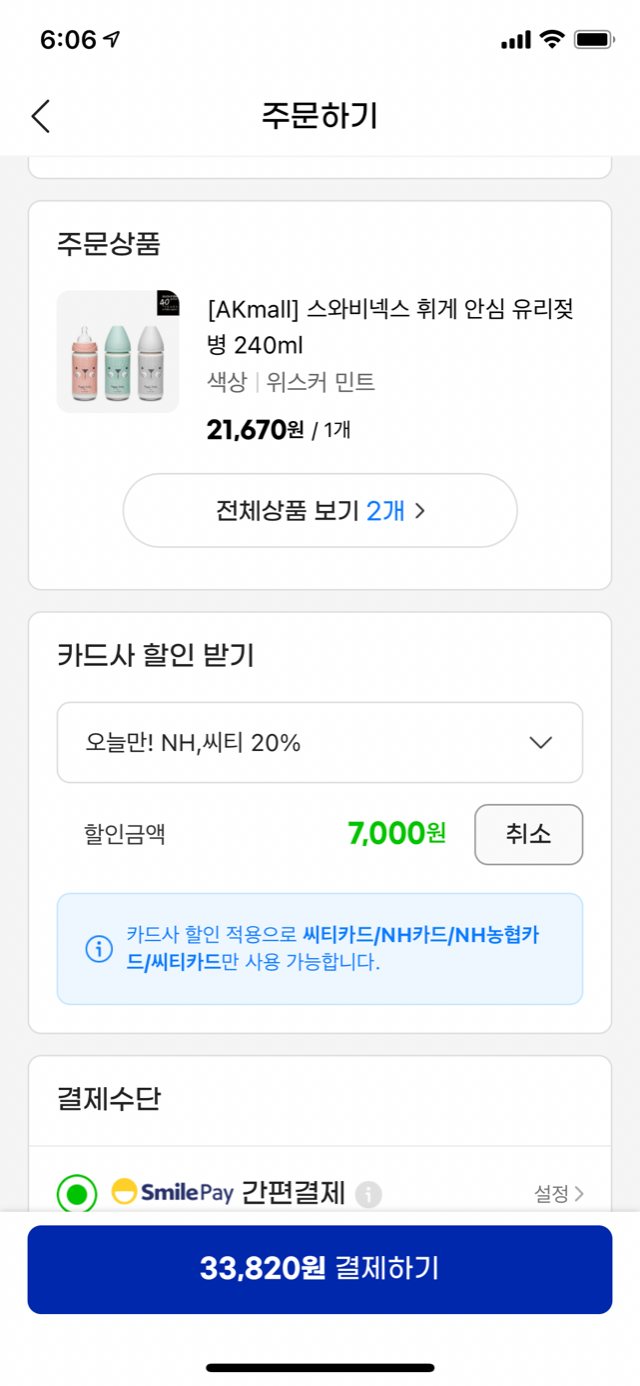Tap the 주문하기 page title

(320, 116)
